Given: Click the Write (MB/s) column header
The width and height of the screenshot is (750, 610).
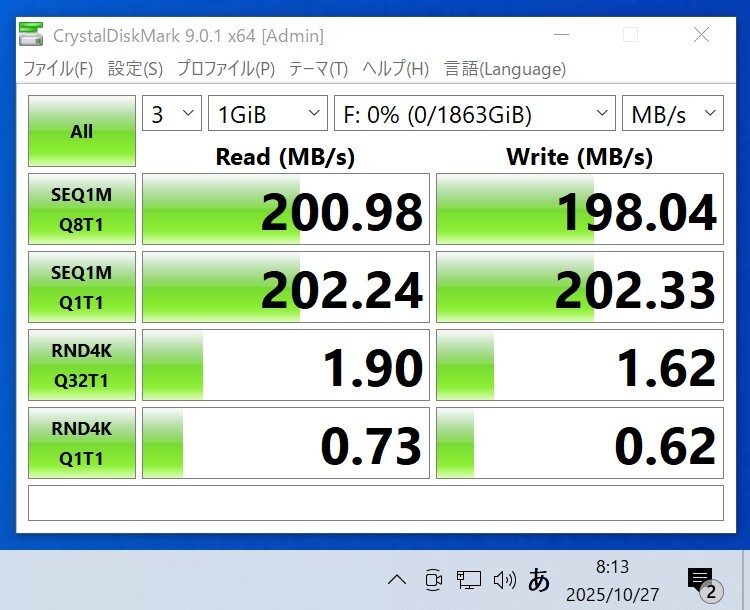Looking at the screenshot, I should pos(579,157).
